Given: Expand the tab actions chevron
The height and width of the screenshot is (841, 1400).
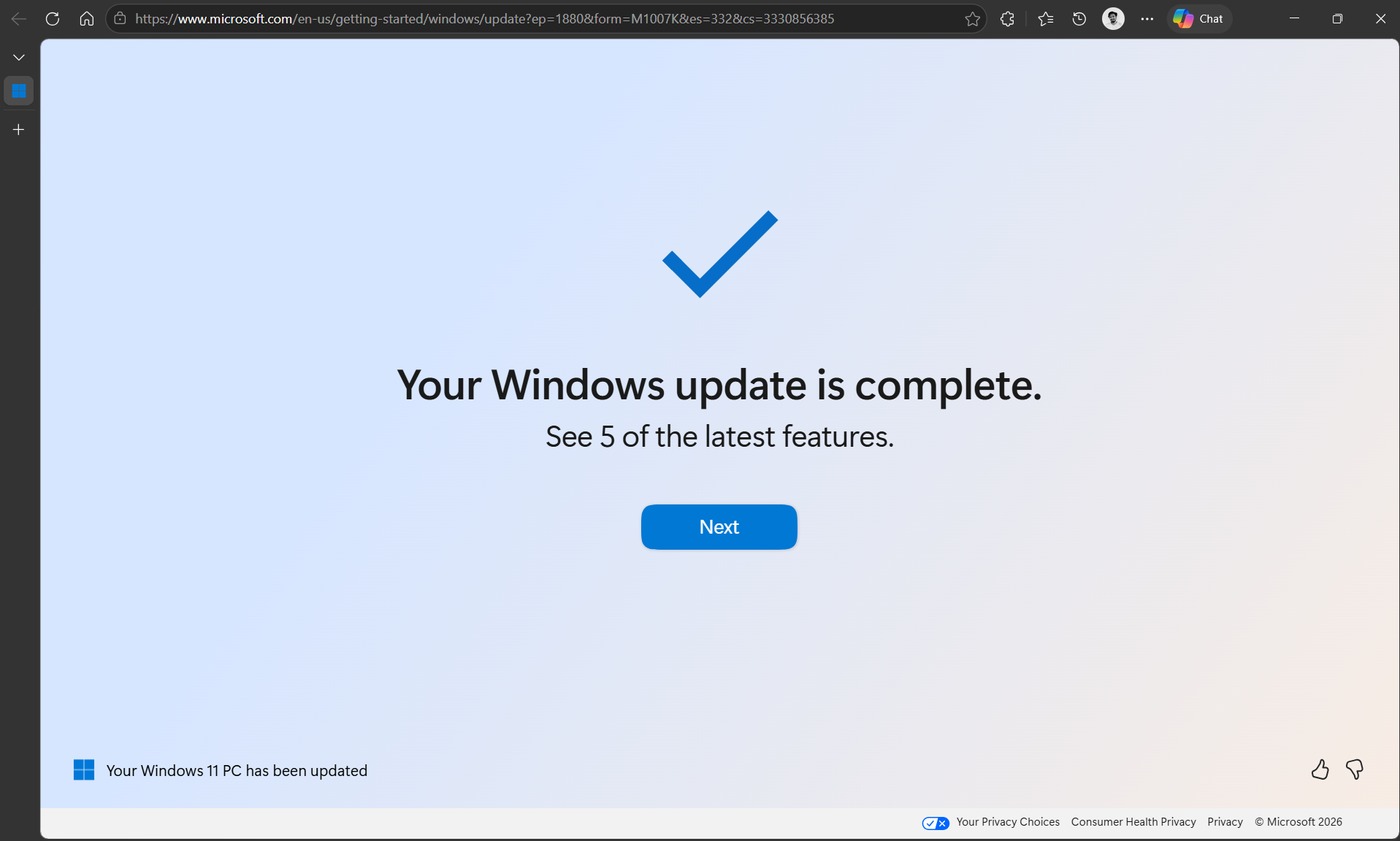Looking at the screenshot, I should pyautogui.click(x=18, y=56).
